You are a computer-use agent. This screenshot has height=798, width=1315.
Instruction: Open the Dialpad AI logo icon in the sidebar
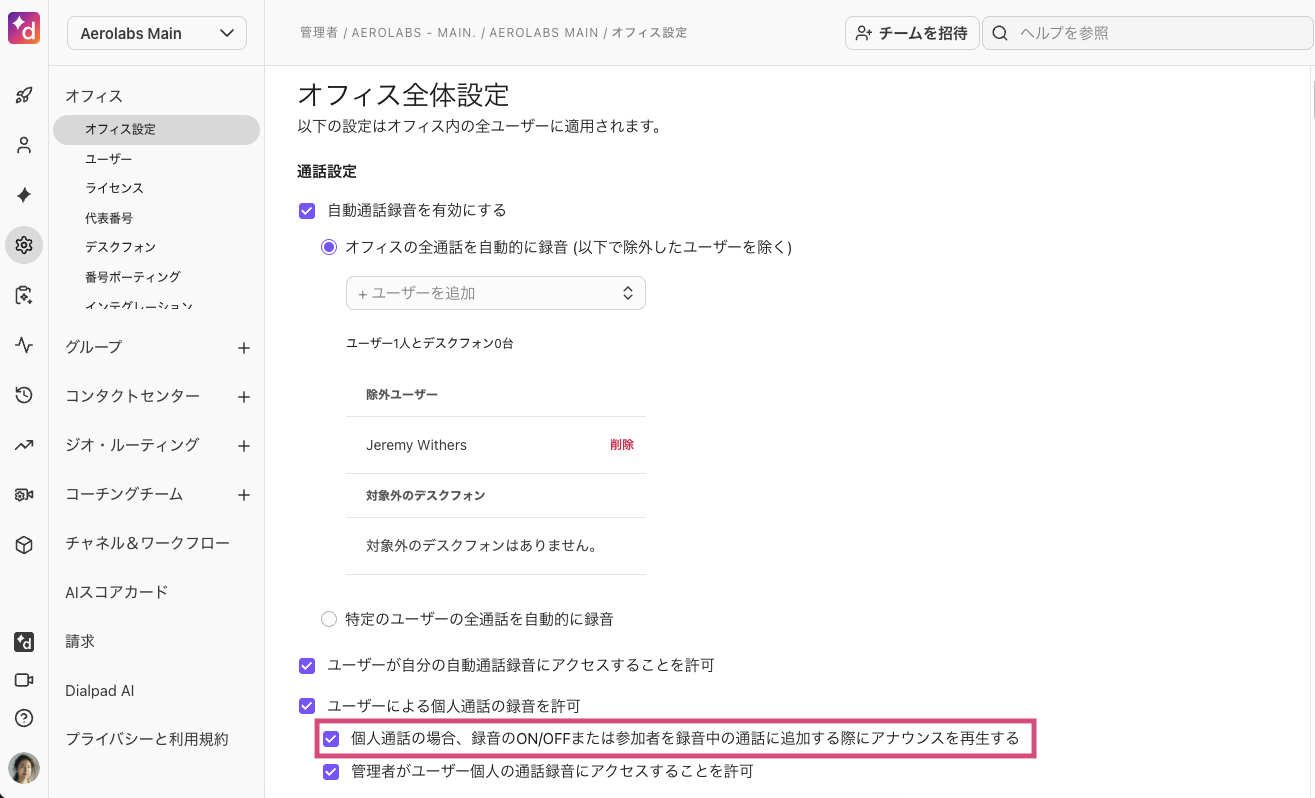pos(23,642)
